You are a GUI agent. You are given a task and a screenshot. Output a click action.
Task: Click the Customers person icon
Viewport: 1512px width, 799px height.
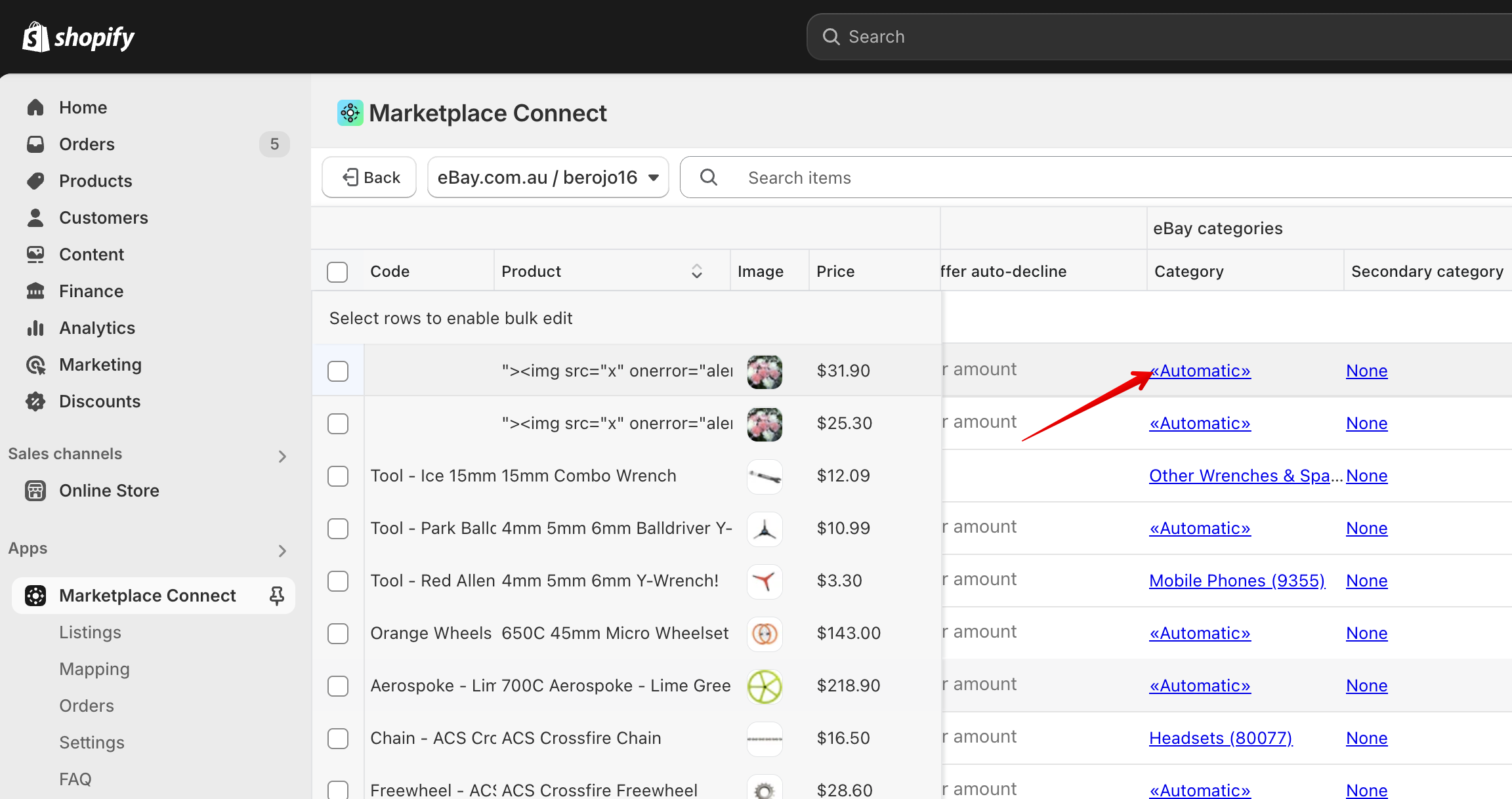click(35, 217)
